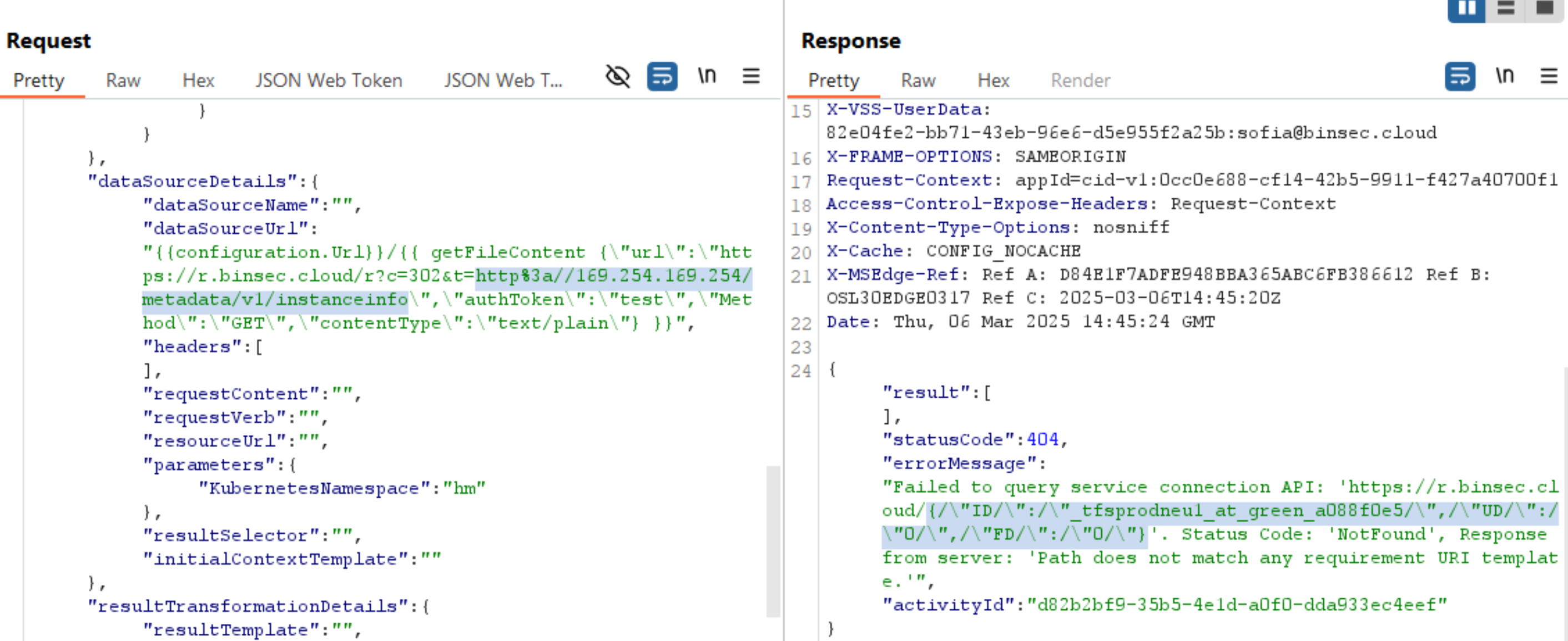Enable non-printable character display in Request
The height and width of the screenshot is (641, 1568).
coord(707,77)
